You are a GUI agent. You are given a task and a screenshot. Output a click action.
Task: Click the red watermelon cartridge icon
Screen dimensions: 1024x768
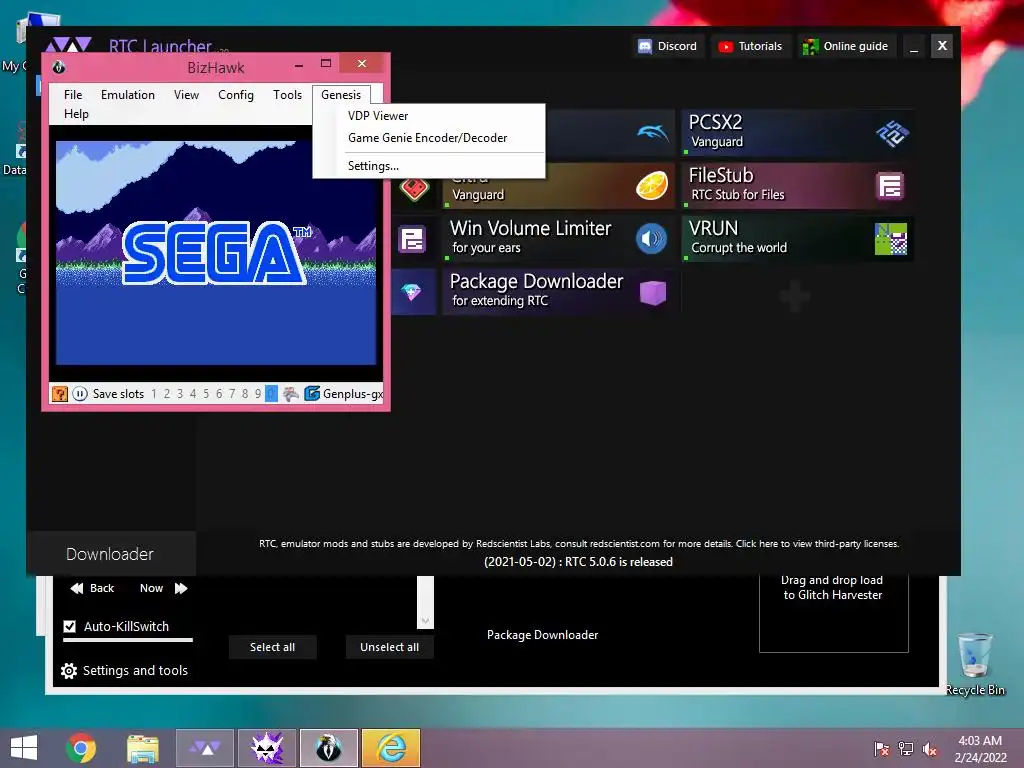pos(414,188)
